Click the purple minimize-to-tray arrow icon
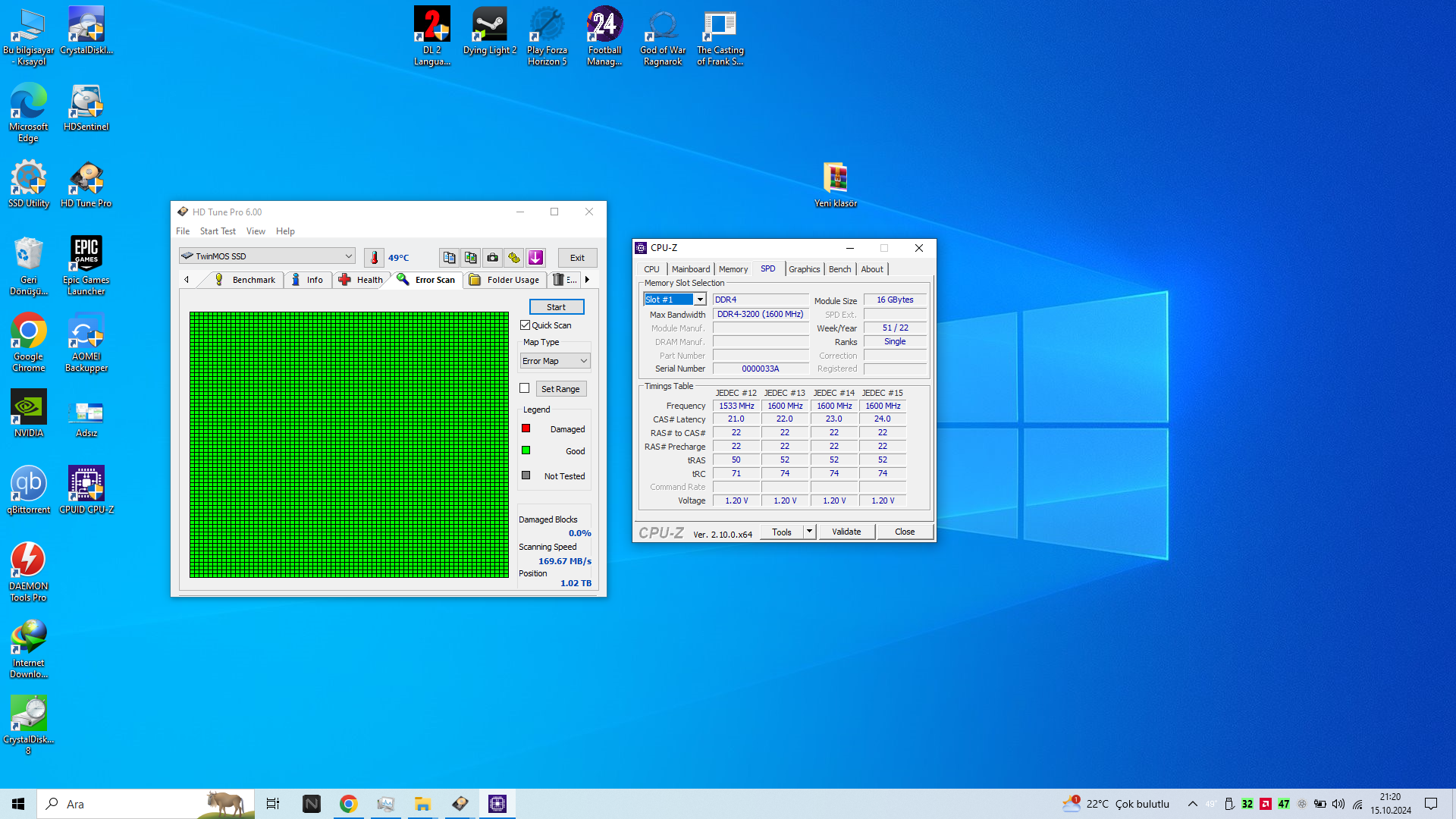The image size is (1456, 819). click(x=536, y=258)
